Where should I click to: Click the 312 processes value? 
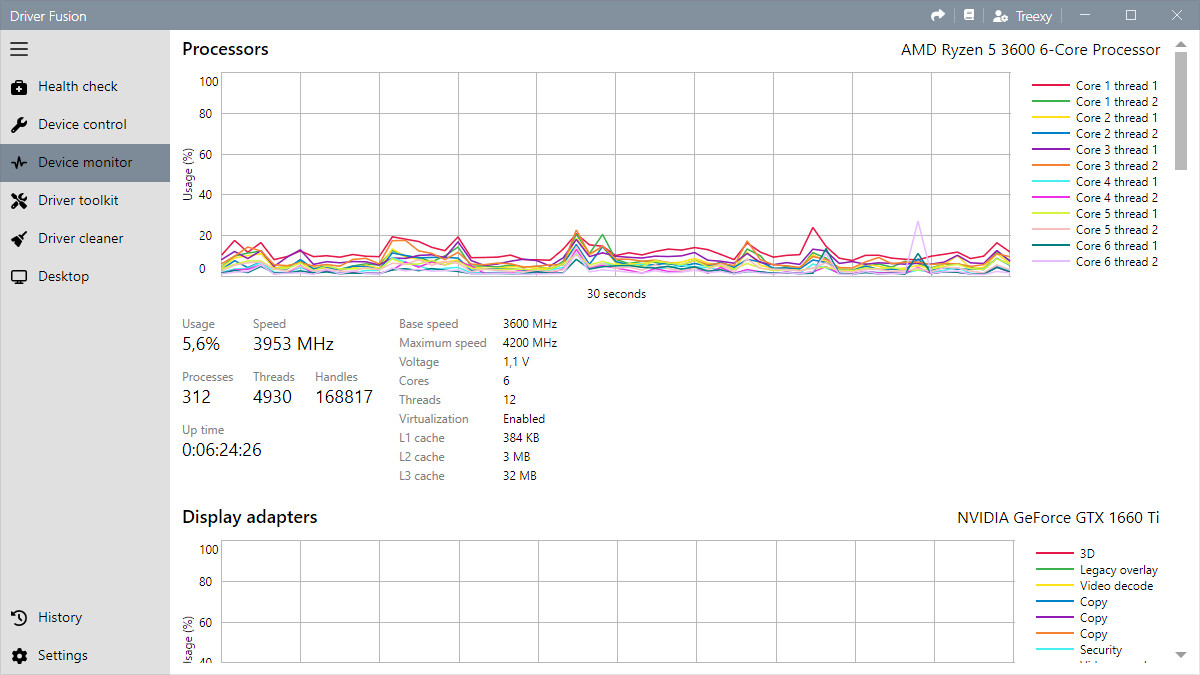coord(196,397)
